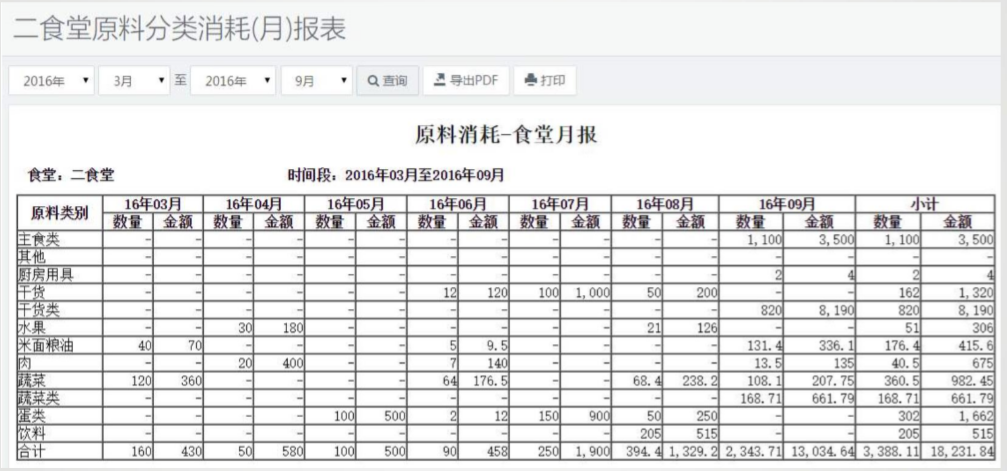Select the 合计 total row label

(x=31, y=451)
